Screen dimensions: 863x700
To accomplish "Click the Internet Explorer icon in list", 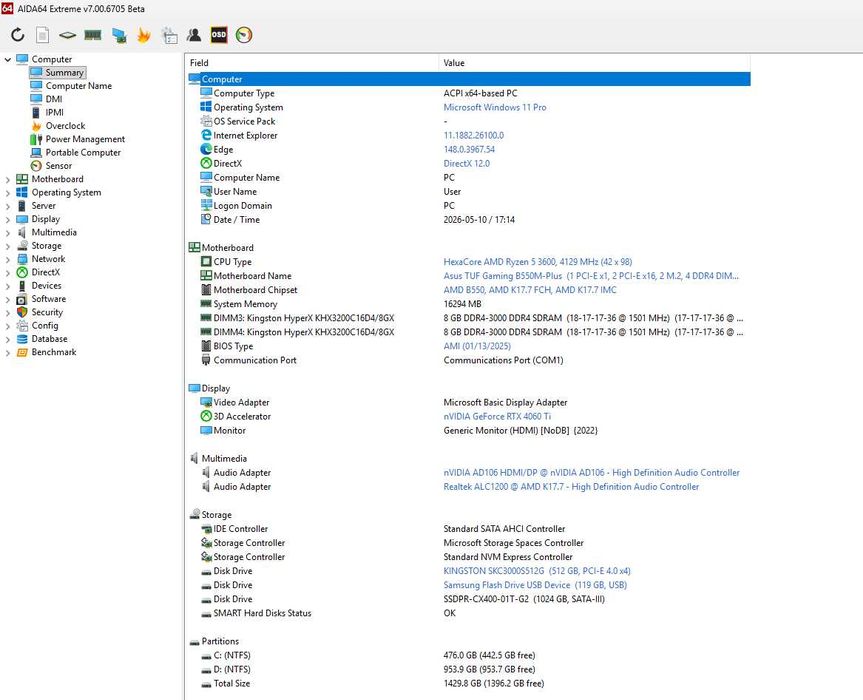I will click(x=206, y=135).
